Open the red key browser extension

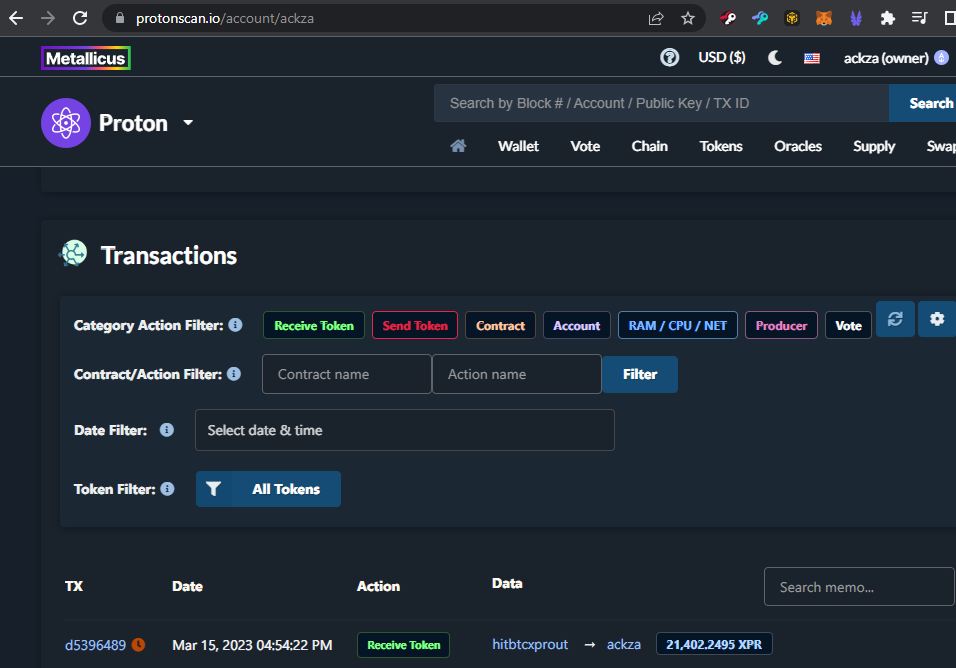pos(728,18)
